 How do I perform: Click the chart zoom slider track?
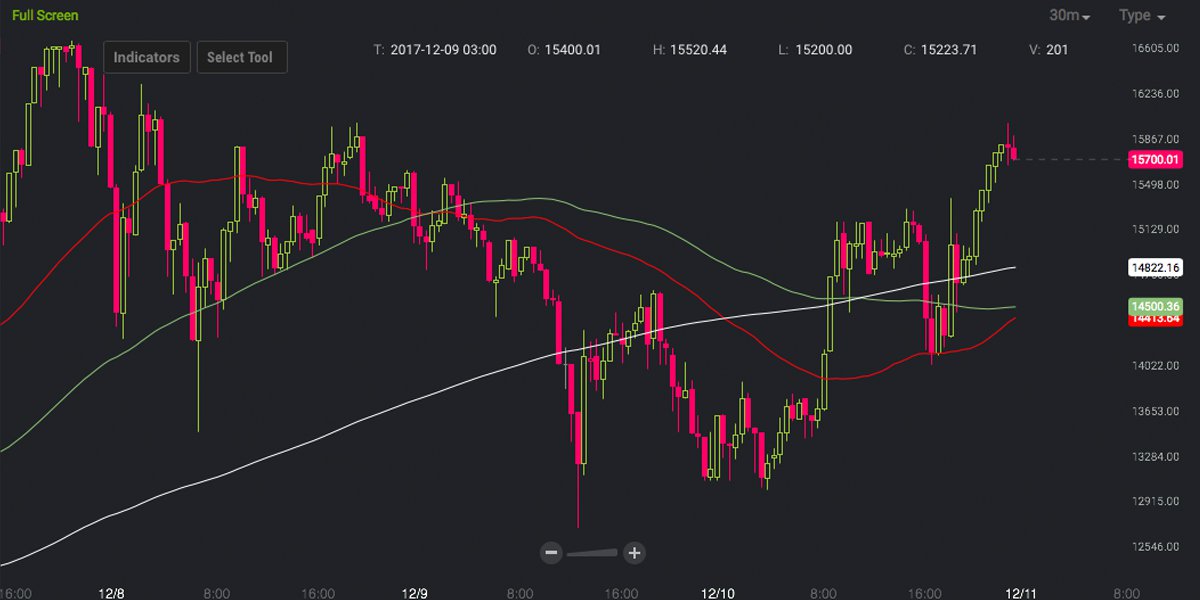(x=592, y=552)
